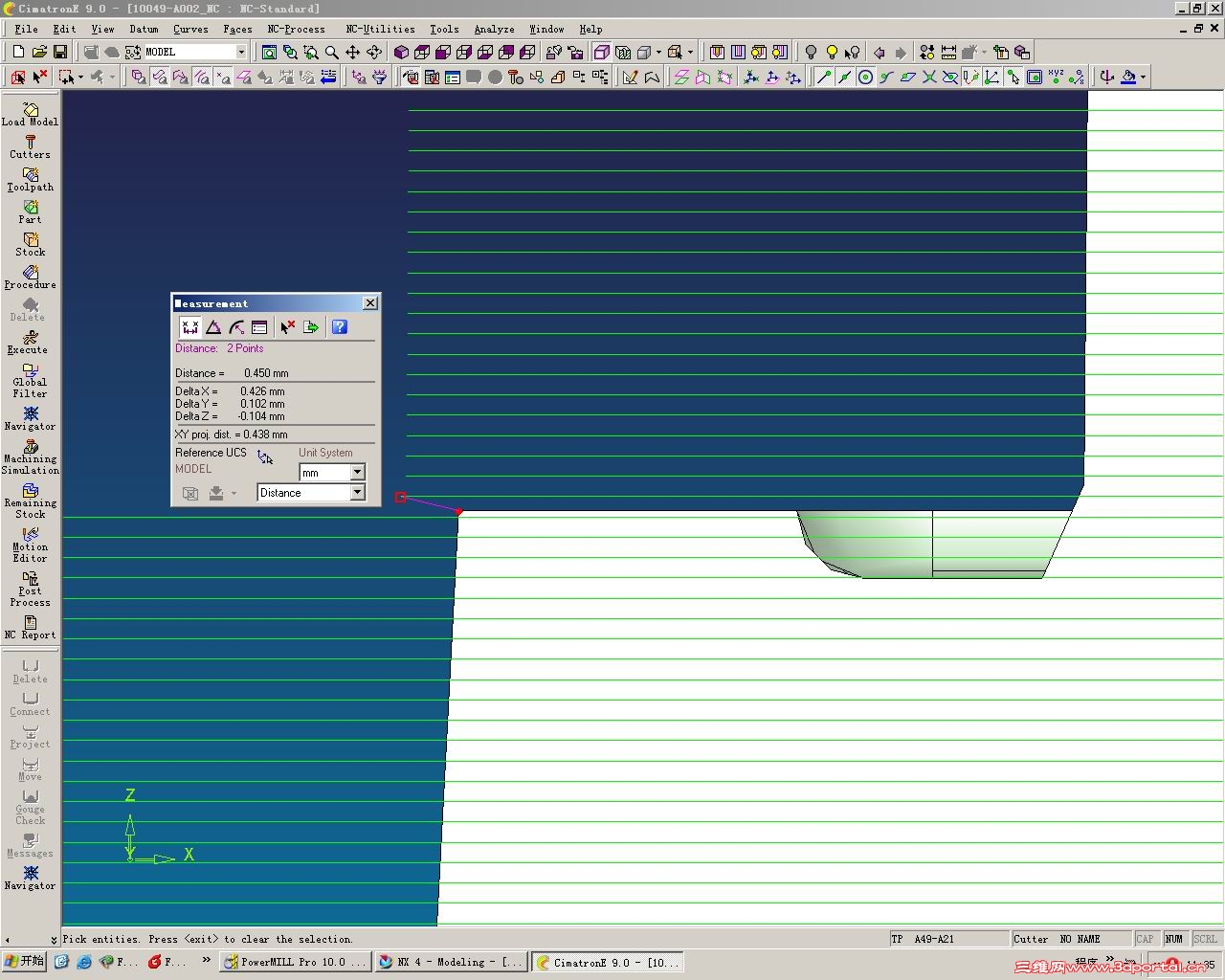Image resolution: width=1225 pixels, height=980 pixels.
Task: Switch to PowerMILL Pro taskbar button
Action: point(295,962)
